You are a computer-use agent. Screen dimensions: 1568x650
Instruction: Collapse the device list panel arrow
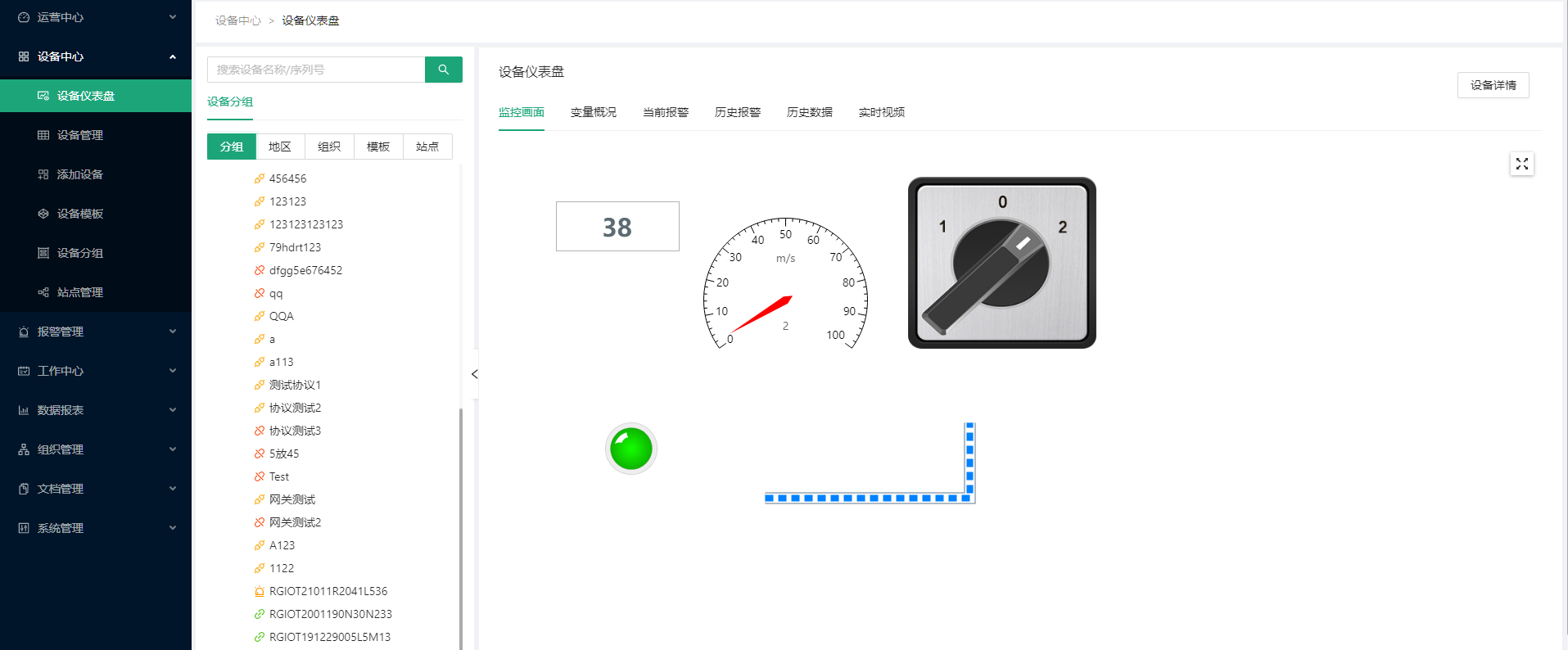[x=474, y=374]
